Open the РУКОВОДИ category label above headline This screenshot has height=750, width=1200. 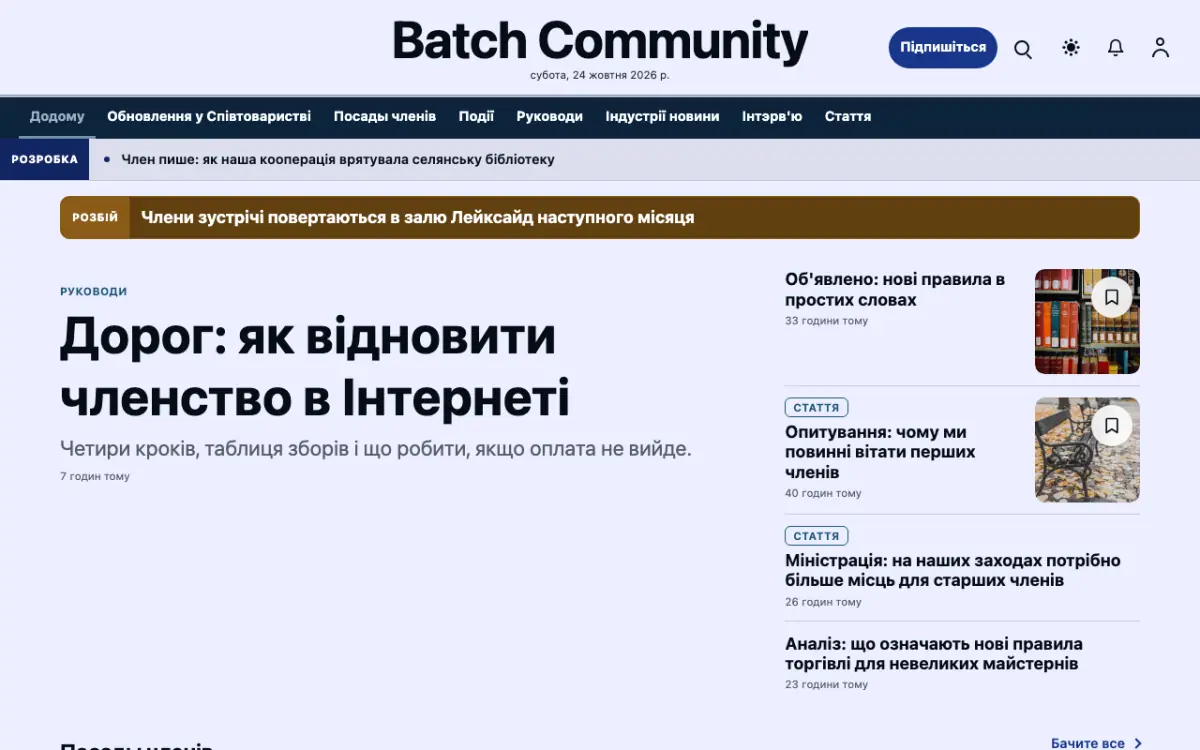tap(94, 291)
